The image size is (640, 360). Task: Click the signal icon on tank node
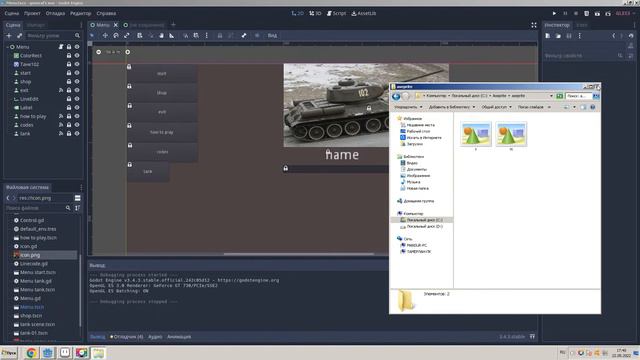[x=61, y=133]
